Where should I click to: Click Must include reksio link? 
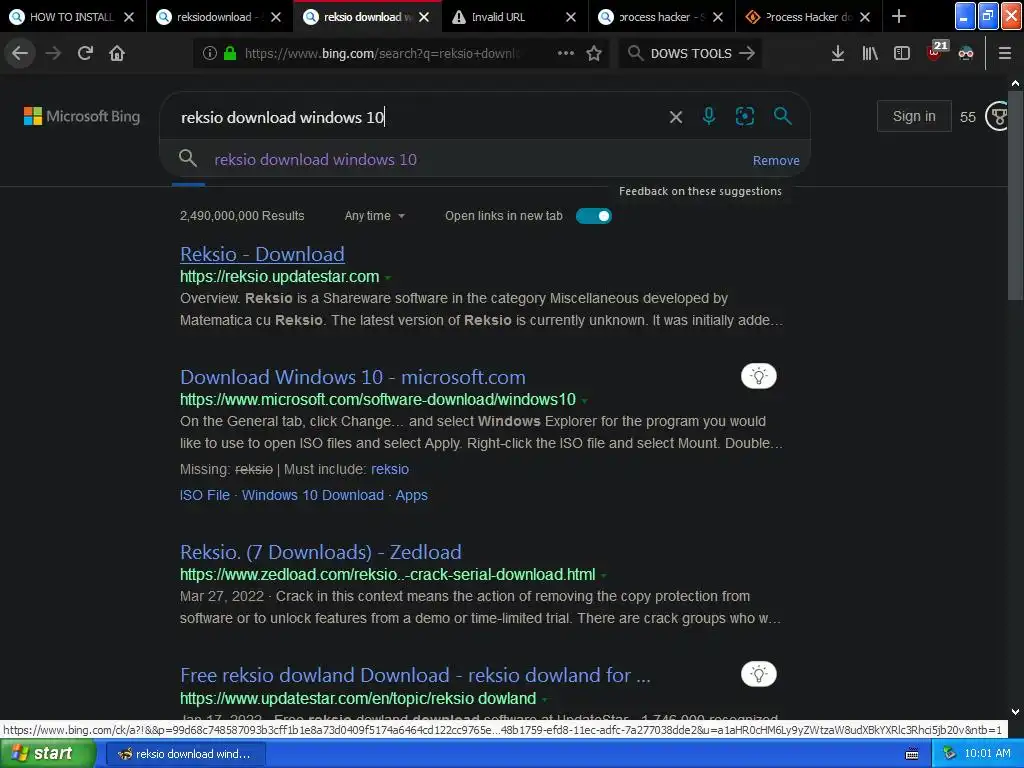pyautogui.click(x=390, y=469)
